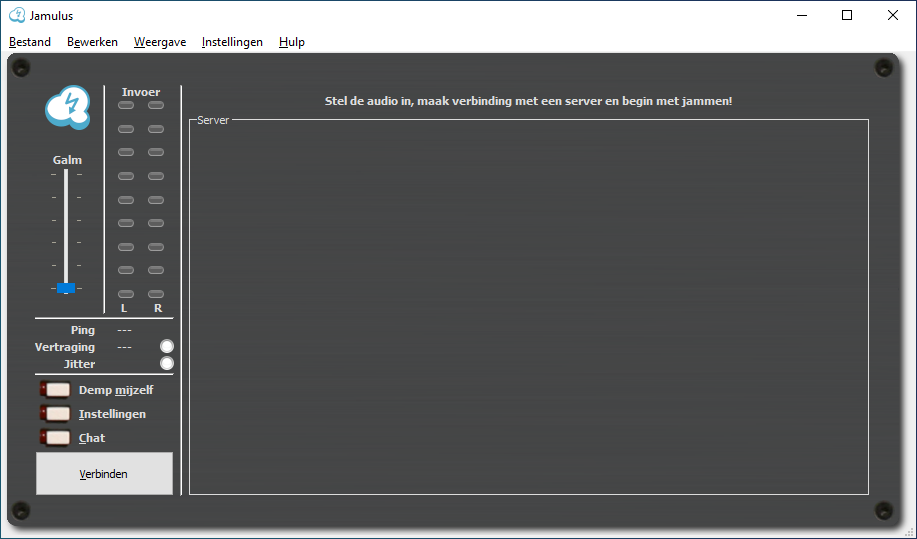The height and width of the screenshot is (539, 917).
Task: Click the Server group box label
Action: [x=213, y=120]
